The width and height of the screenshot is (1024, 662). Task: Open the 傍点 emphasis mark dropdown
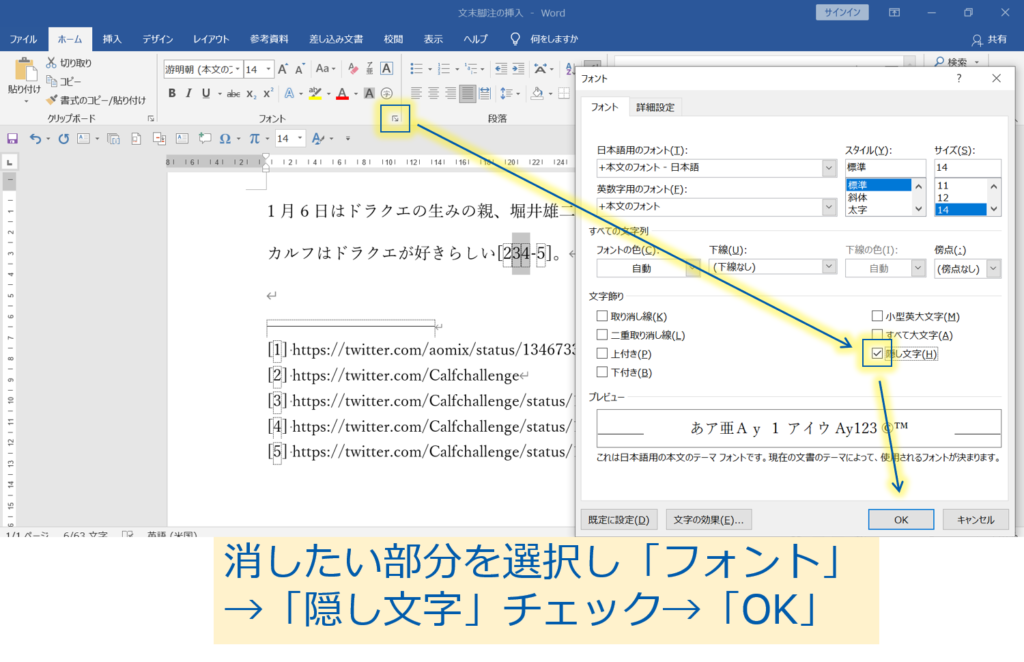click(x=993, y=268)
